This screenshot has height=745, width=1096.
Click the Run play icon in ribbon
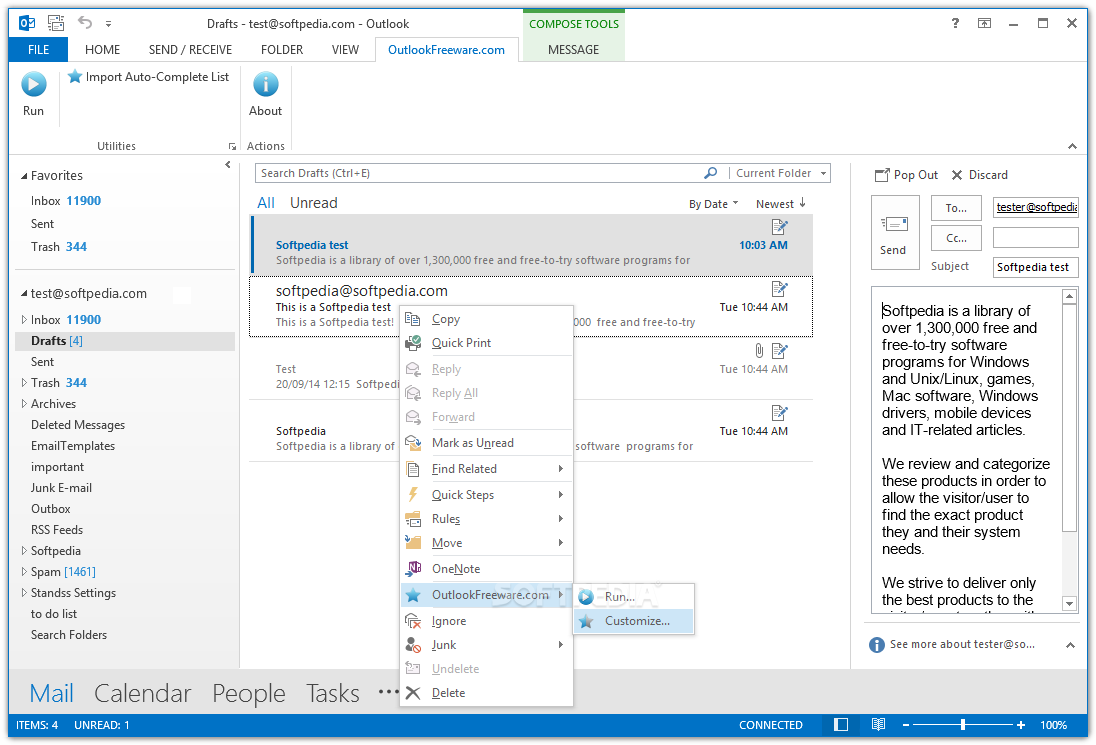click(x=34, y=85)
